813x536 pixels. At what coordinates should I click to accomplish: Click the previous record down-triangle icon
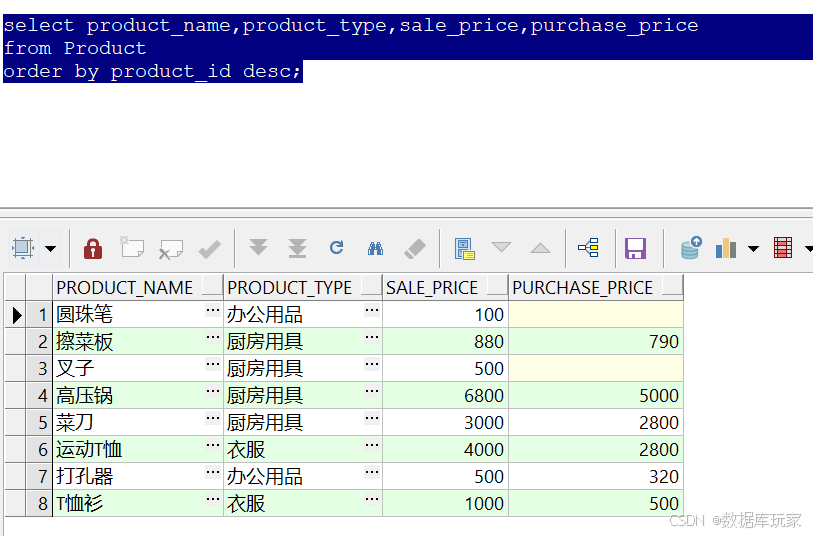[501, 247]
